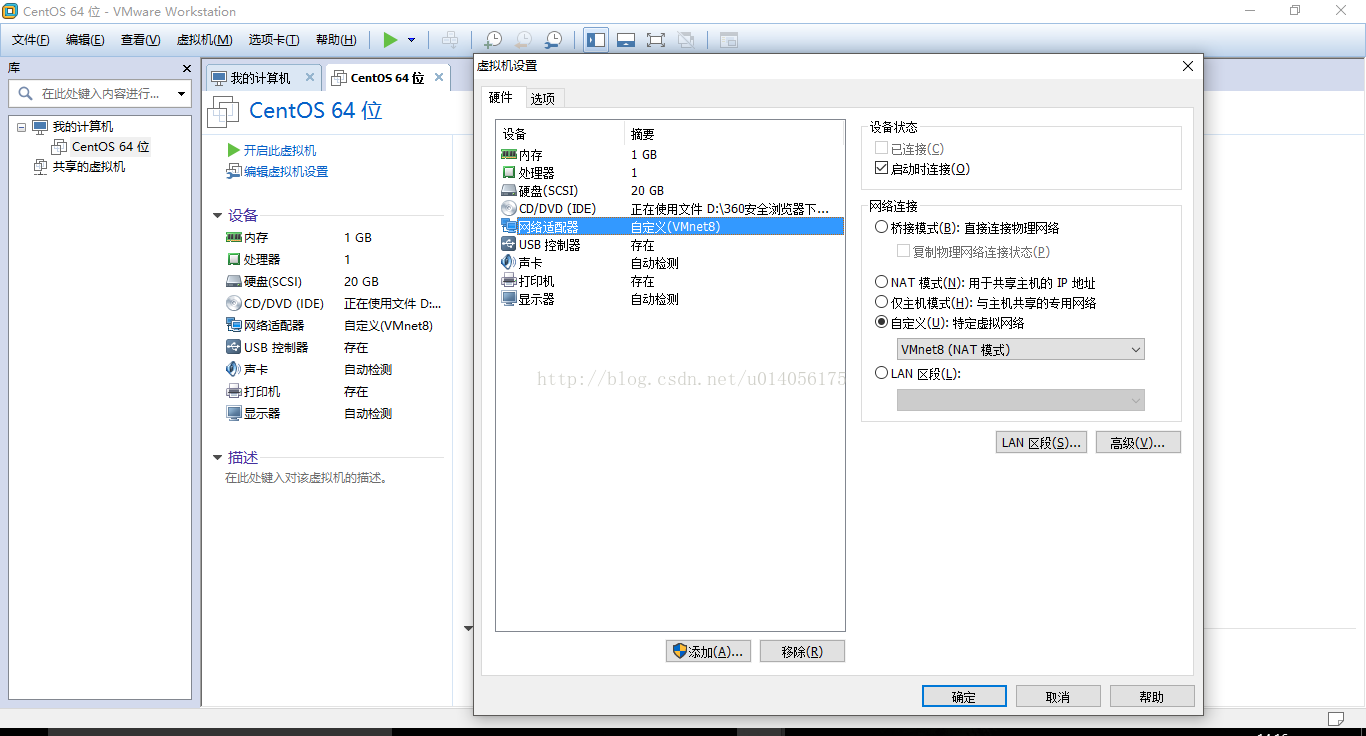This screenshot has height=736, width=1366.
Task: Select the 仅主机模式 radio button
Action: coord(881,302)
